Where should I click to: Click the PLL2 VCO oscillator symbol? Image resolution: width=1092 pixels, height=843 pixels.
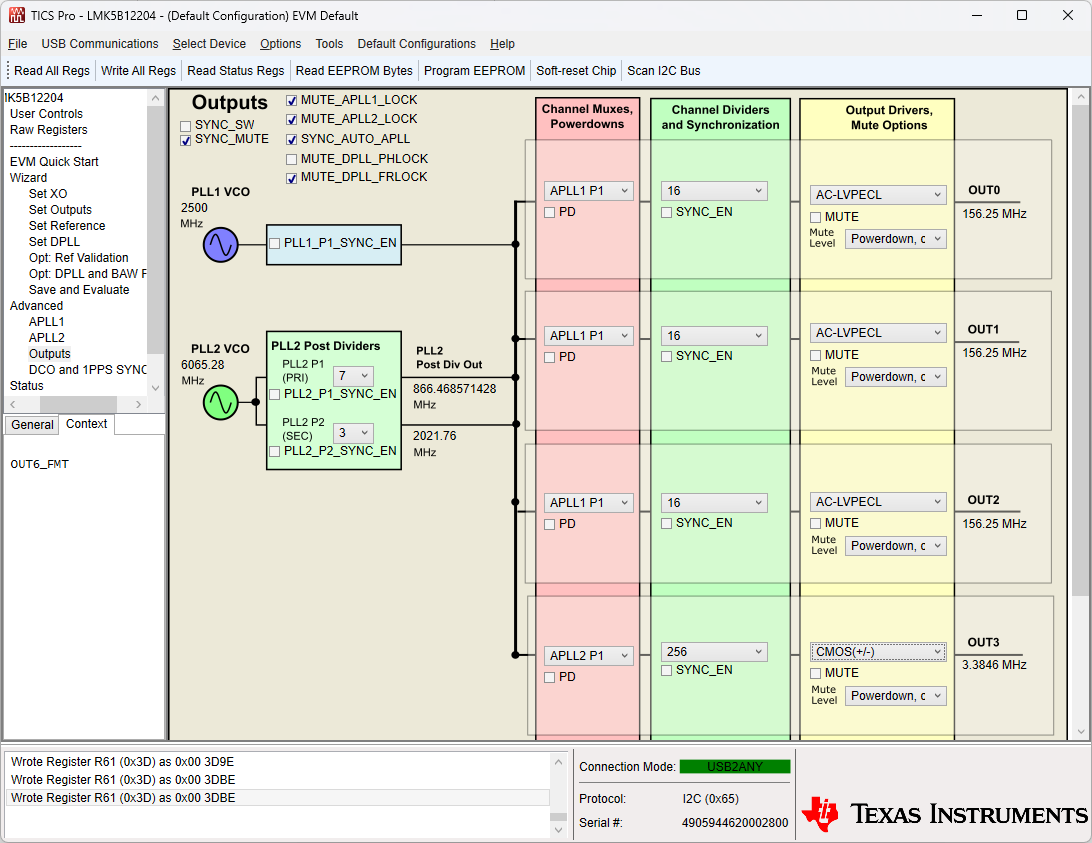coord(221,403)
